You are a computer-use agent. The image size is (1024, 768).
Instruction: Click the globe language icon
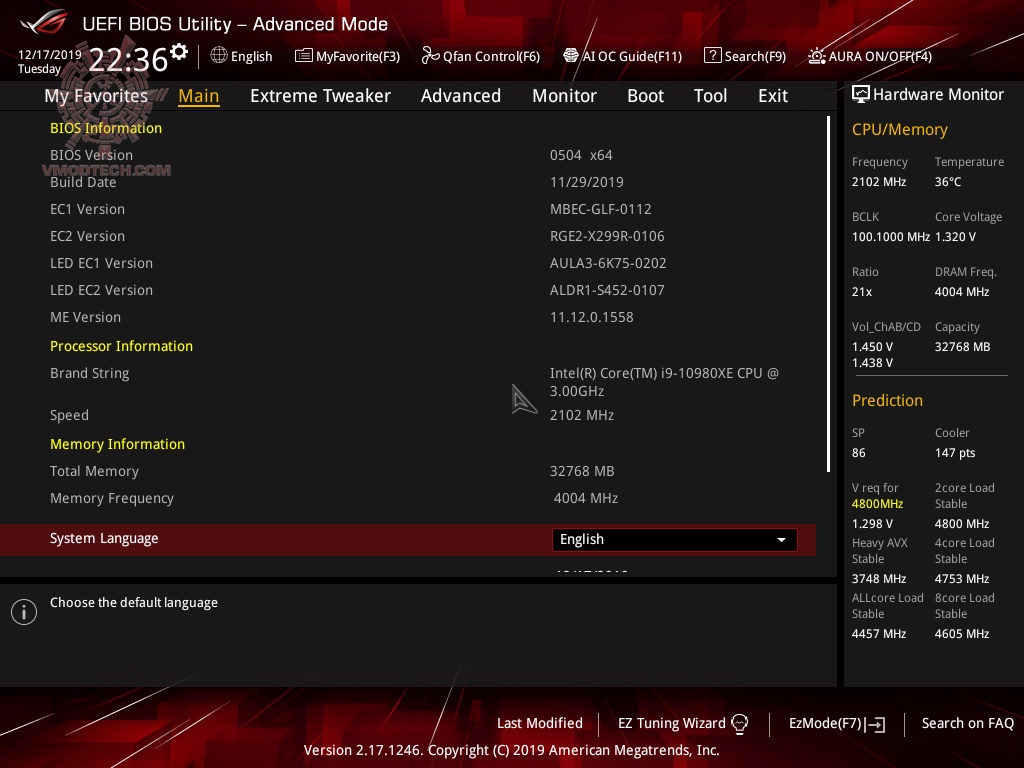pos(219,56)
